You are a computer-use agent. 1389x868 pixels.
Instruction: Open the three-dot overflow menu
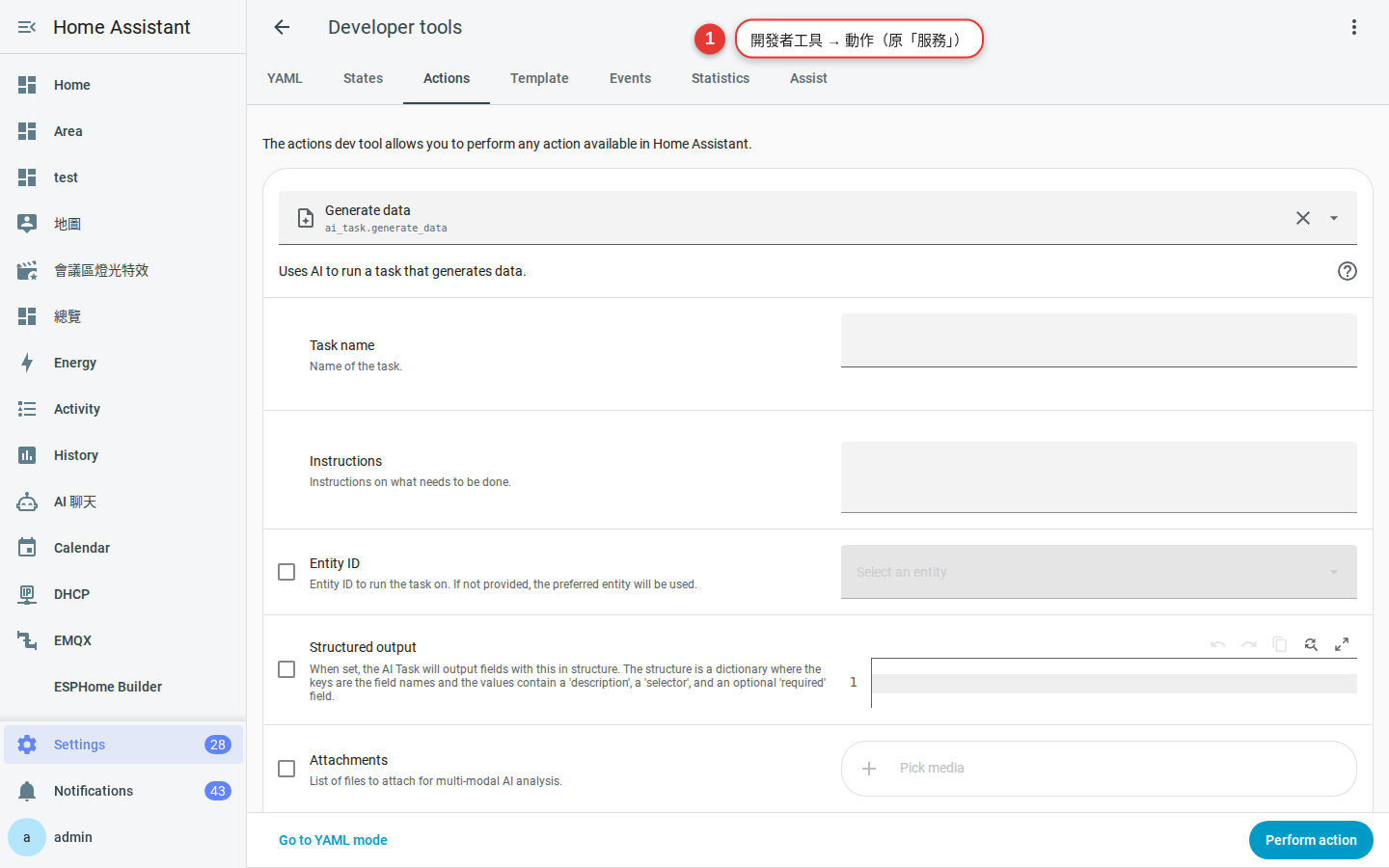click(x=1354, y=27)
